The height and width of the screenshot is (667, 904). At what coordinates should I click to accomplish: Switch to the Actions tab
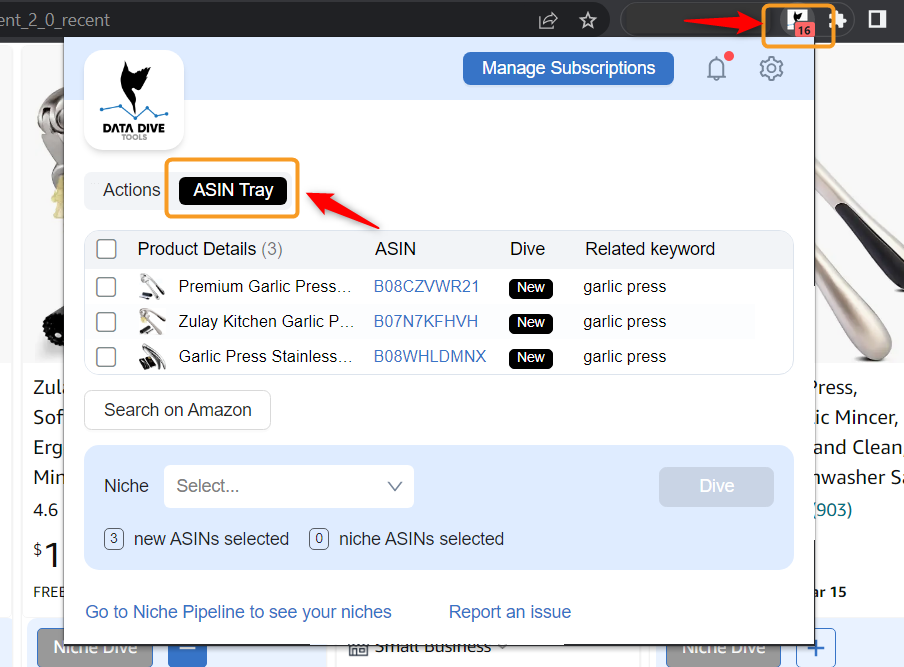coord(131,190)
